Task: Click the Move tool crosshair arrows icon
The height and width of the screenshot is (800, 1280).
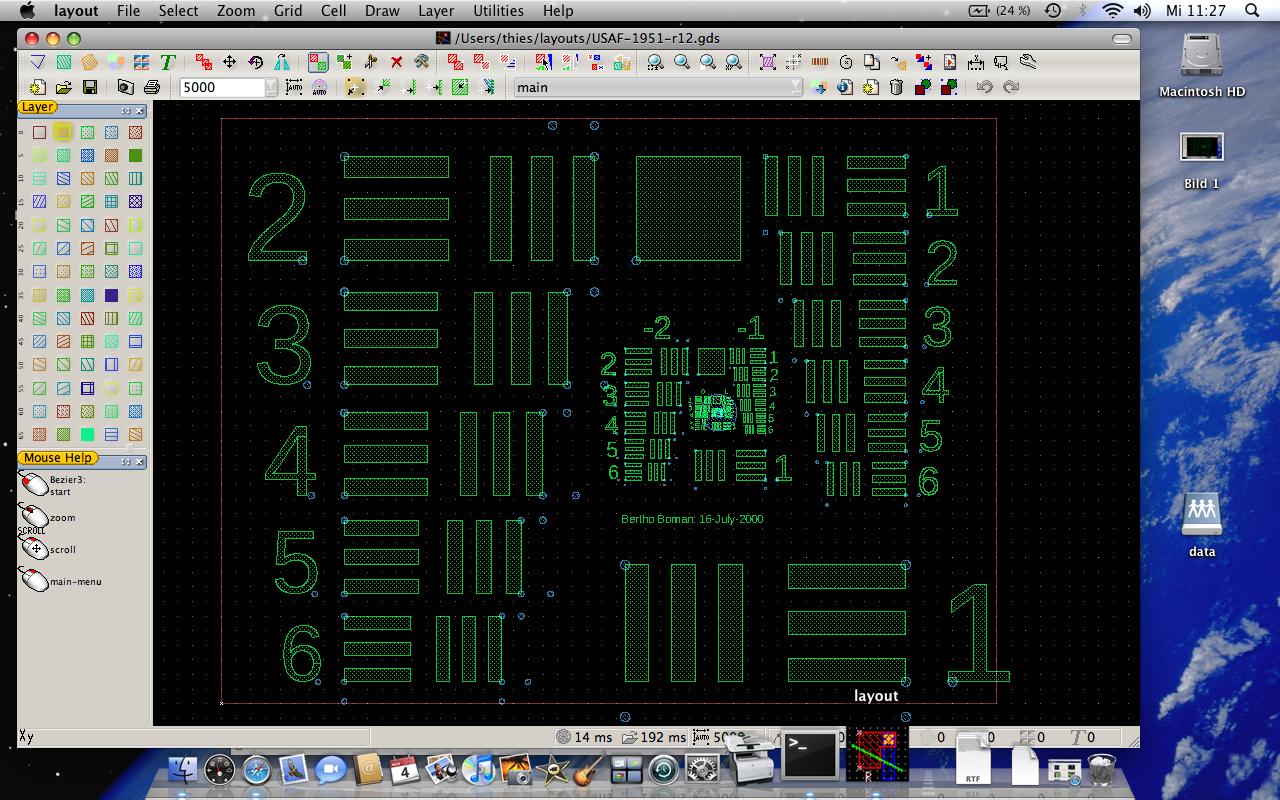Action: (229, 62)
